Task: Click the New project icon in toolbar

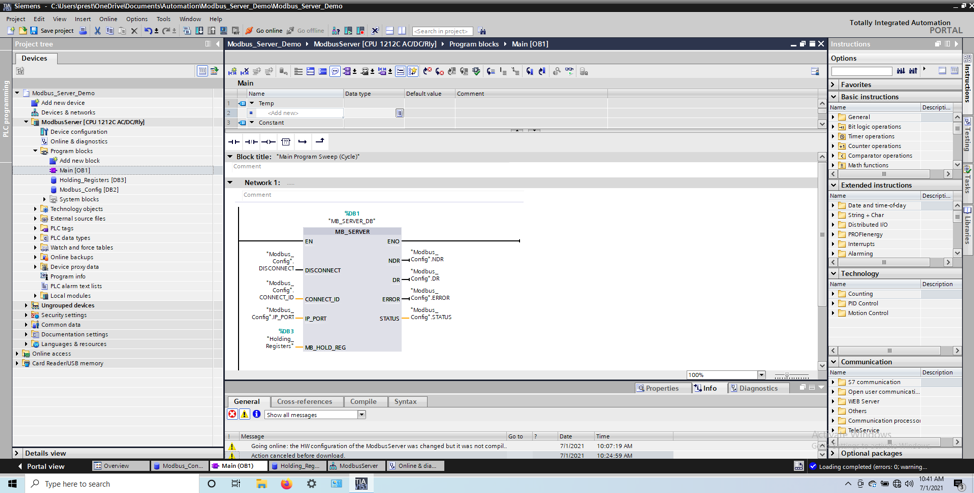Action: coord(11,30)
